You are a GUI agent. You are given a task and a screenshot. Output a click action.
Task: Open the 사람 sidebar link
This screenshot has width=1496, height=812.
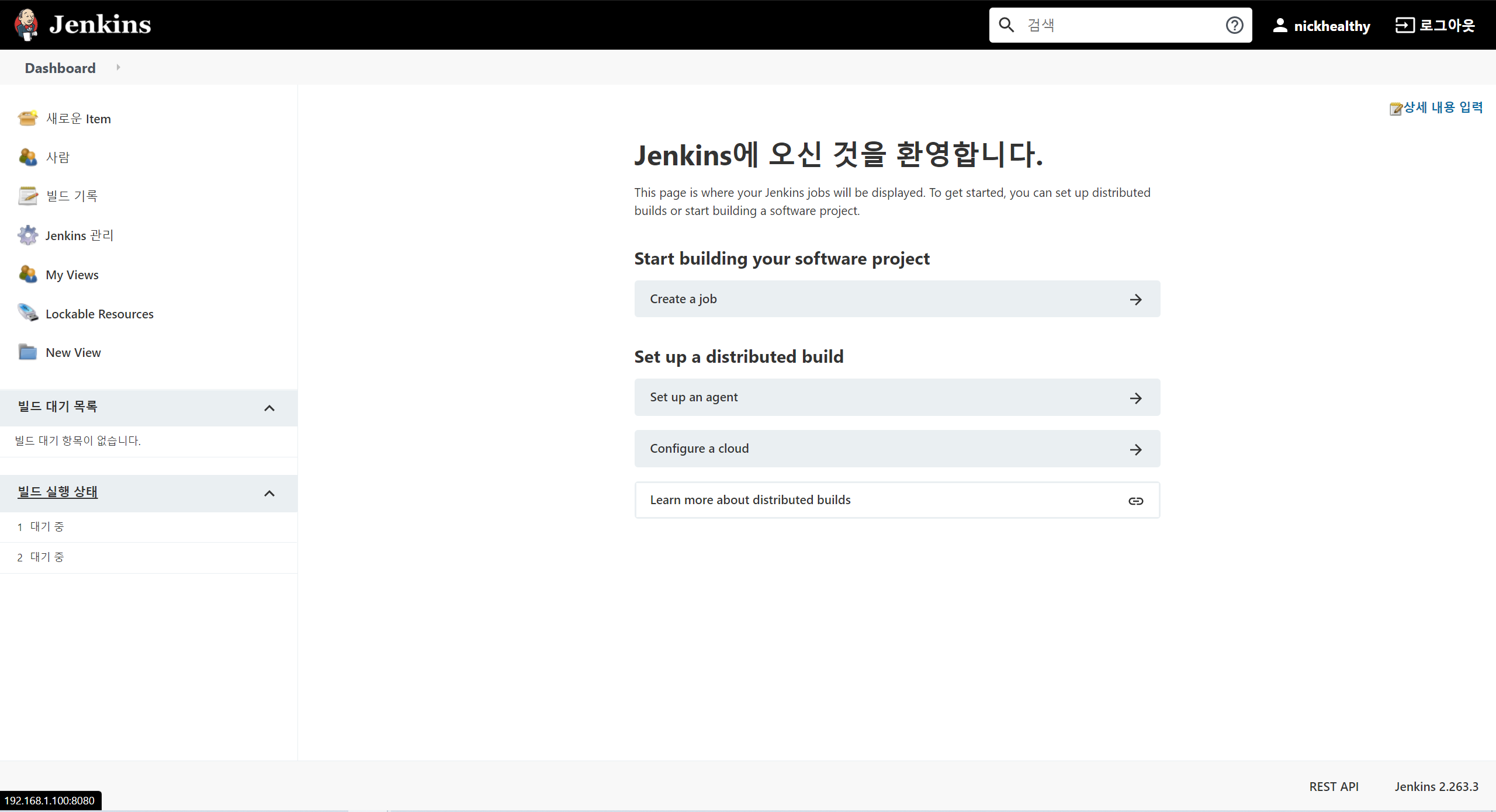click(x=58, y=157)
